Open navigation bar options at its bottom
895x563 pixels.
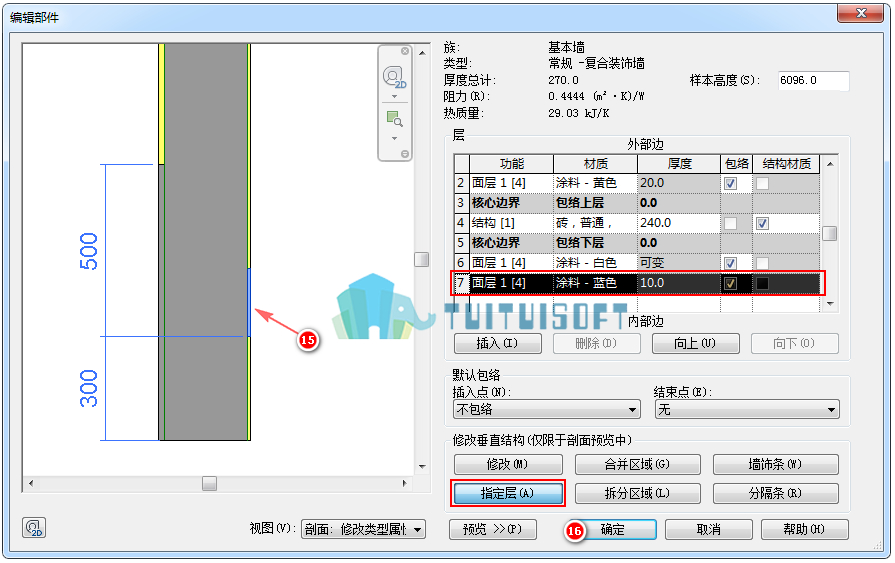pos(405,154)
